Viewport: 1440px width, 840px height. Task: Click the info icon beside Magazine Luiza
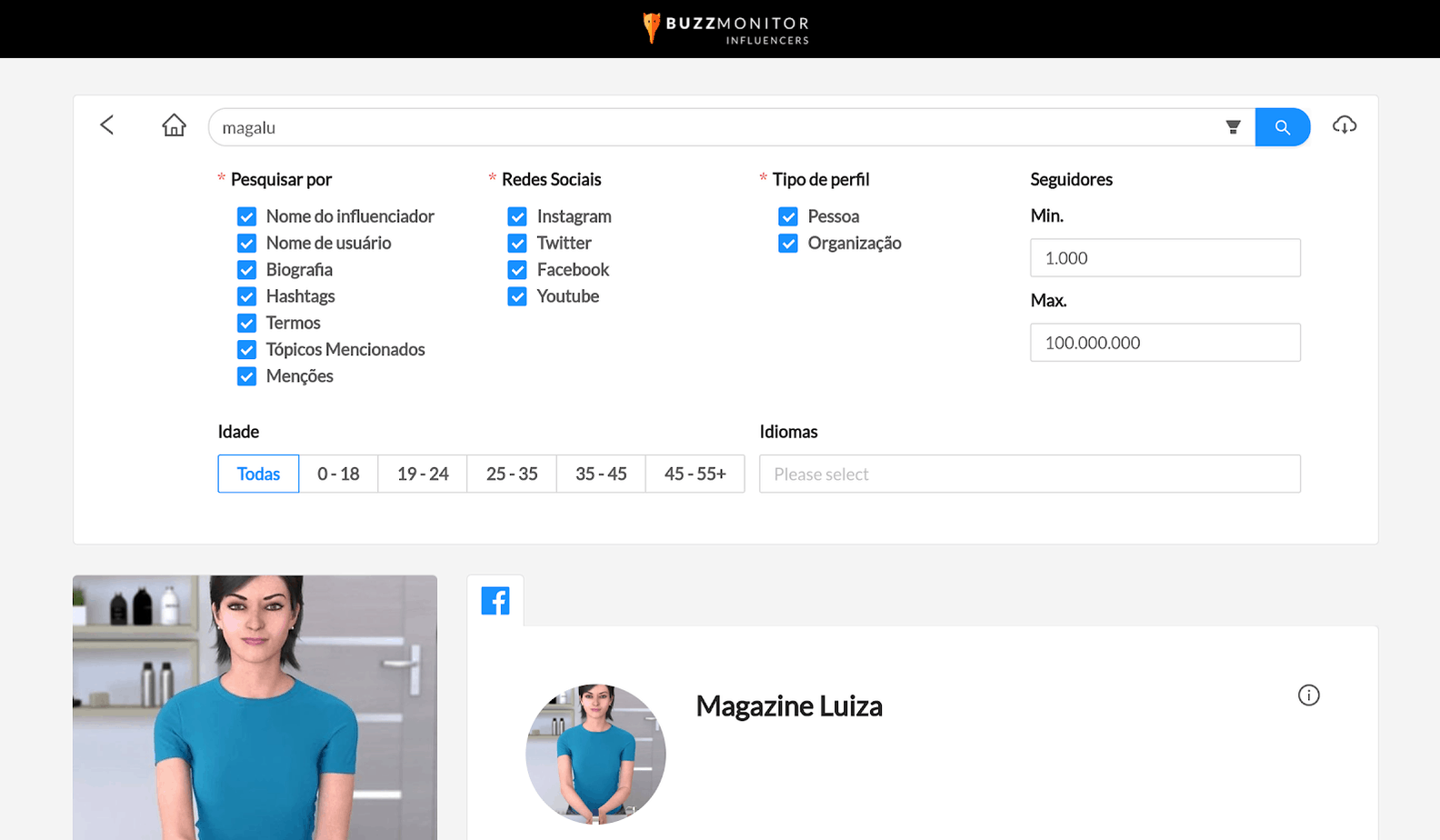[1308, 695]
